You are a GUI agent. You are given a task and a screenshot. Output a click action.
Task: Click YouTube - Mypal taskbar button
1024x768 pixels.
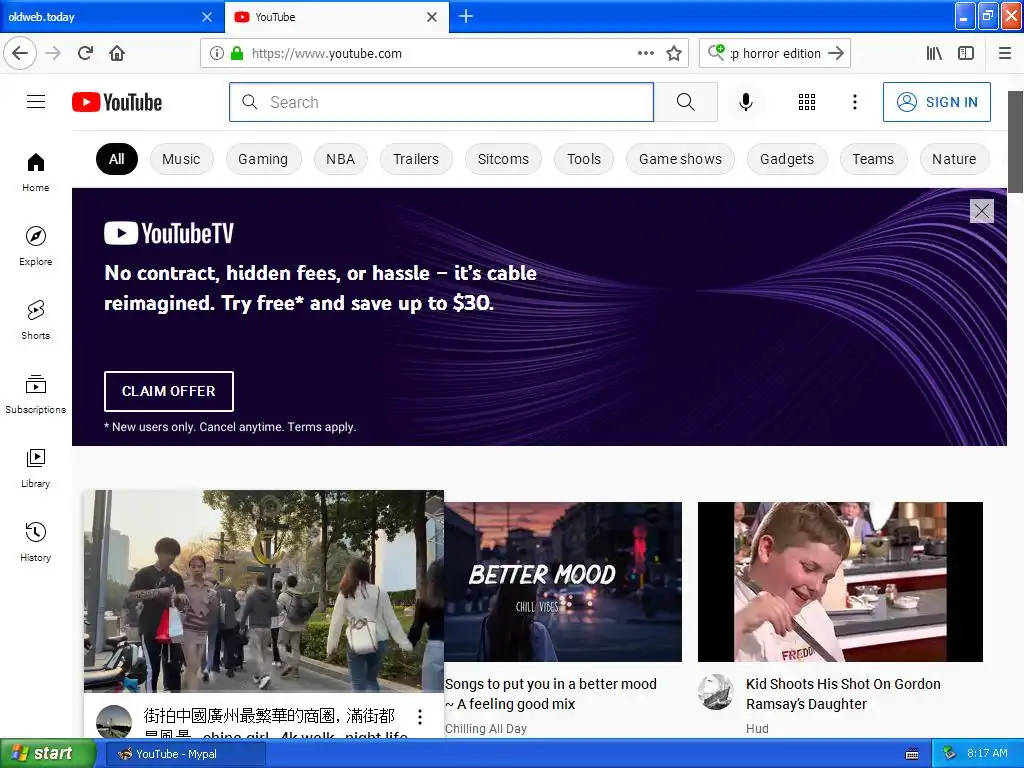pyautogui.click(x=185, y=754)
